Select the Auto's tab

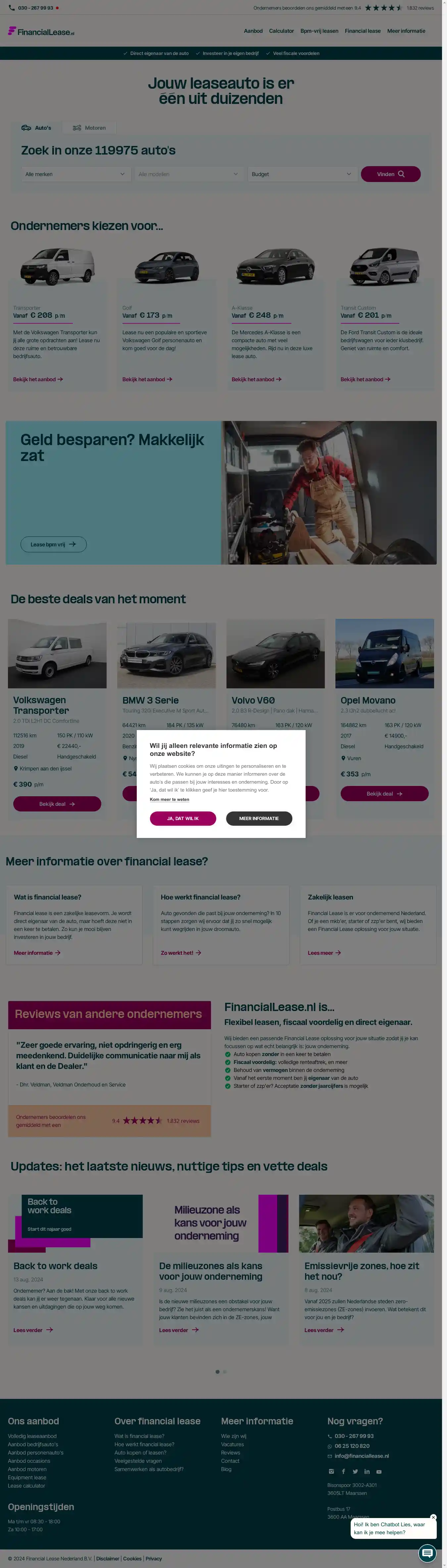[x=36, y=128]
